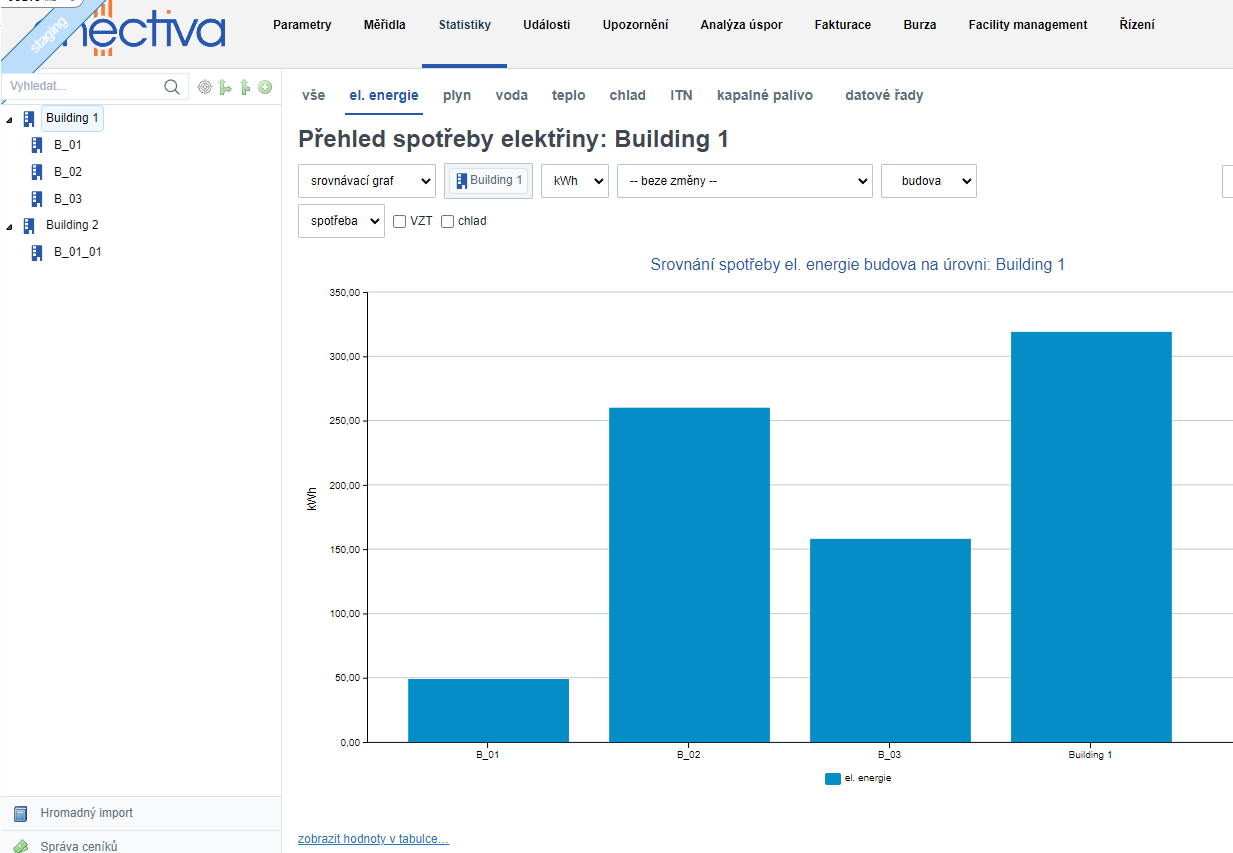The height and width of the screenshot is (853, 1233).
Task: Collapse the Building 1 tree node
Action: point(10,119)
